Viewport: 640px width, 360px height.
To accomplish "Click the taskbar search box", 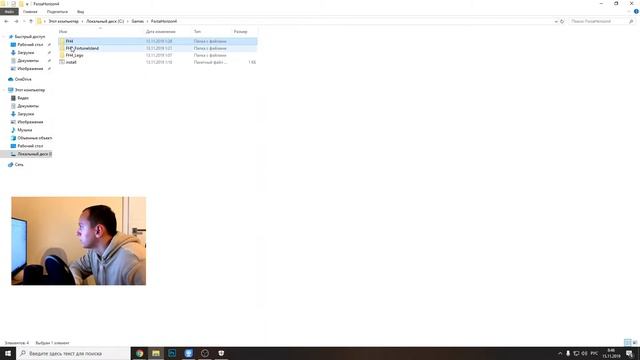I will pos(73,353).
